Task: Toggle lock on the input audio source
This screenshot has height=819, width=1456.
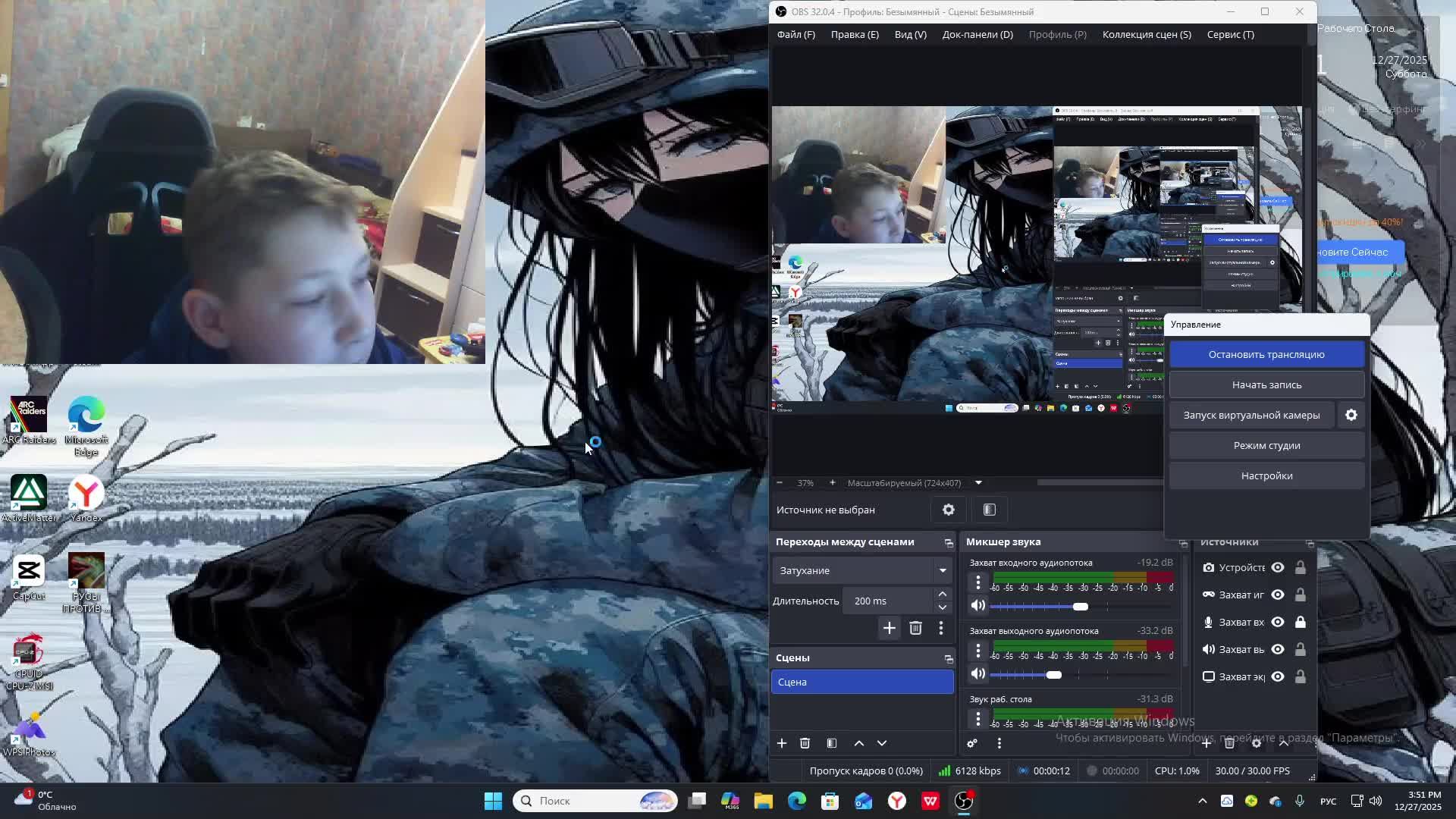Action: pyautogui.click(x=1300, y=622)
